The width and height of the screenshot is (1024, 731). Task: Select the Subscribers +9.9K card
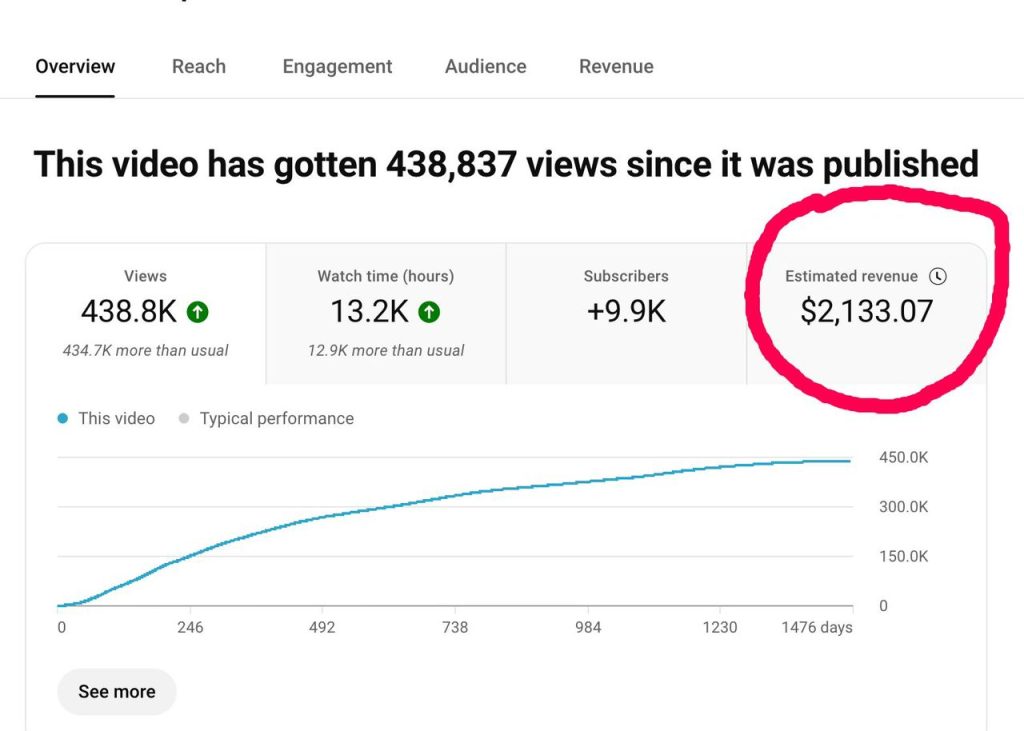tap(626, 312)
